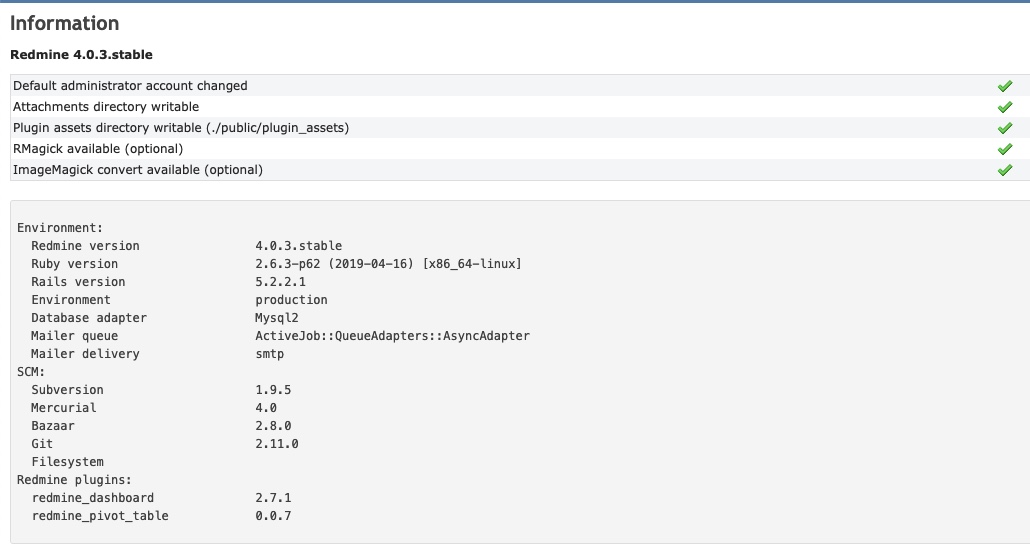The height and width of the screenshot is (548, 1030).
Task: Click the Subversion label
Action: [x=68, y=390]
